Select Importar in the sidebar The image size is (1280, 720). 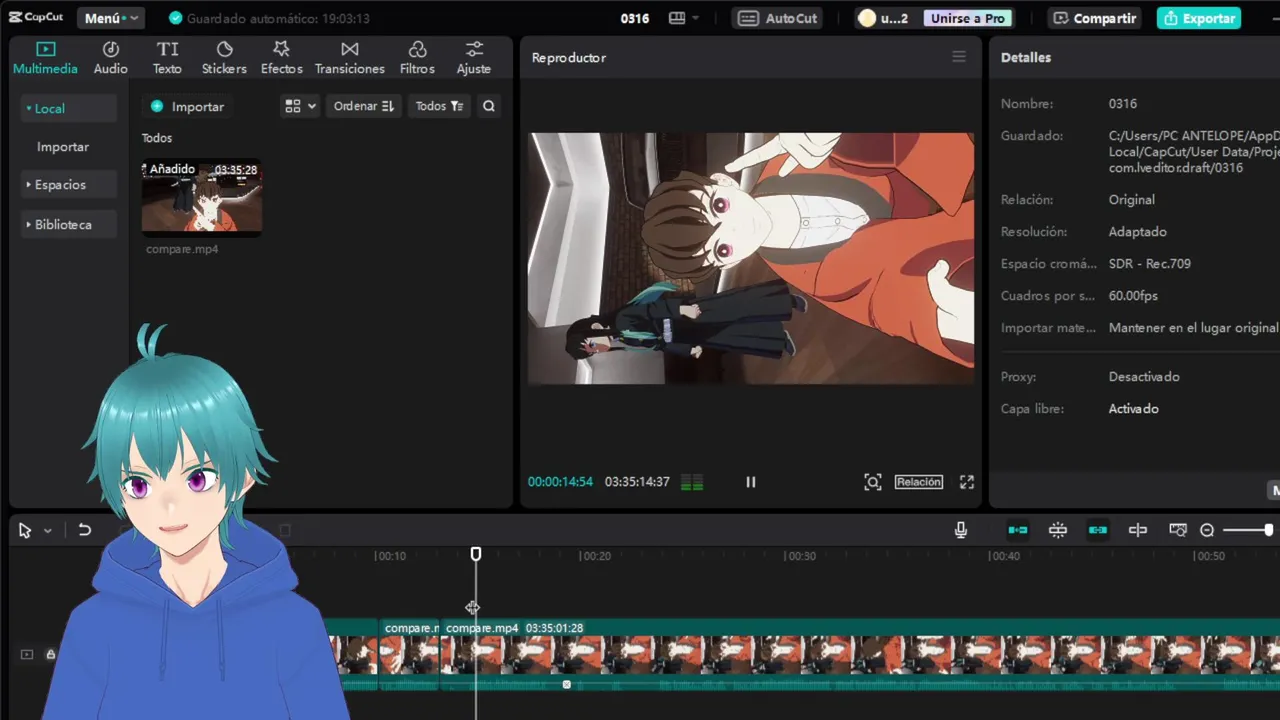(x=63, y=146)
